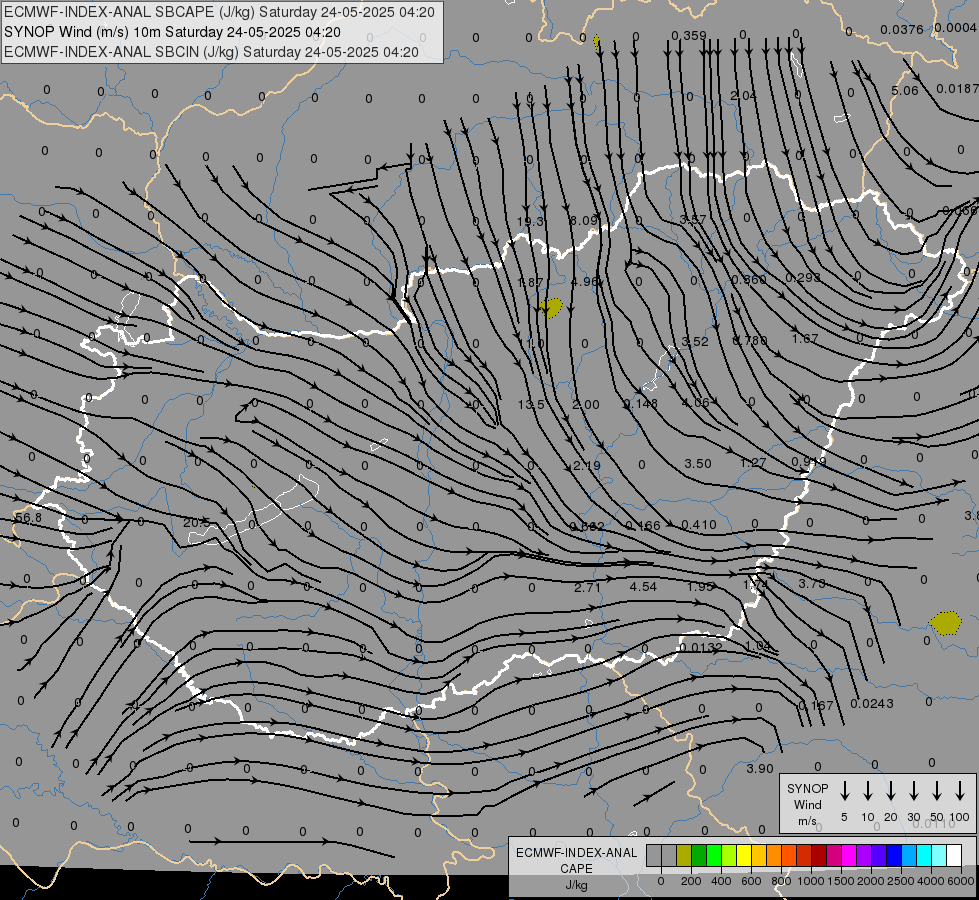Pick the deep blue swatch left of 2500
The width and height of the screenshot is (979, 900).
coord(893,856)
